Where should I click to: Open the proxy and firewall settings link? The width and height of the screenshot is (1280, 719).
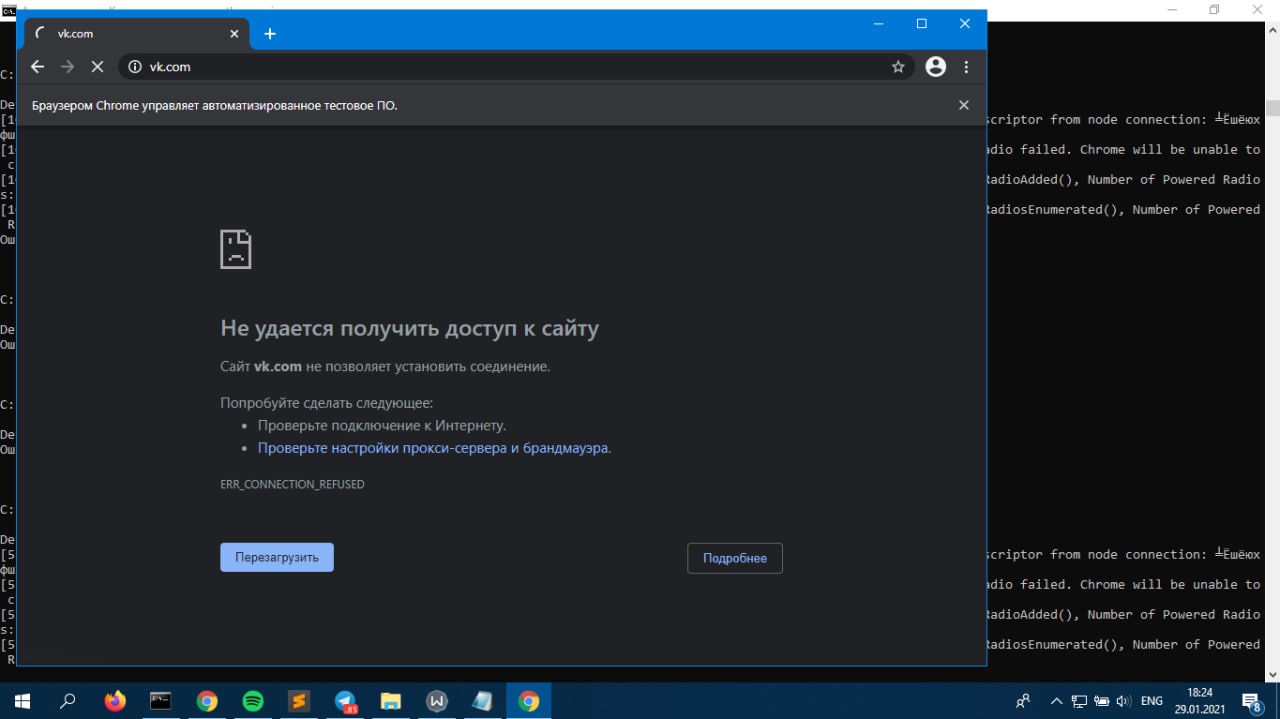click(433, 448)
